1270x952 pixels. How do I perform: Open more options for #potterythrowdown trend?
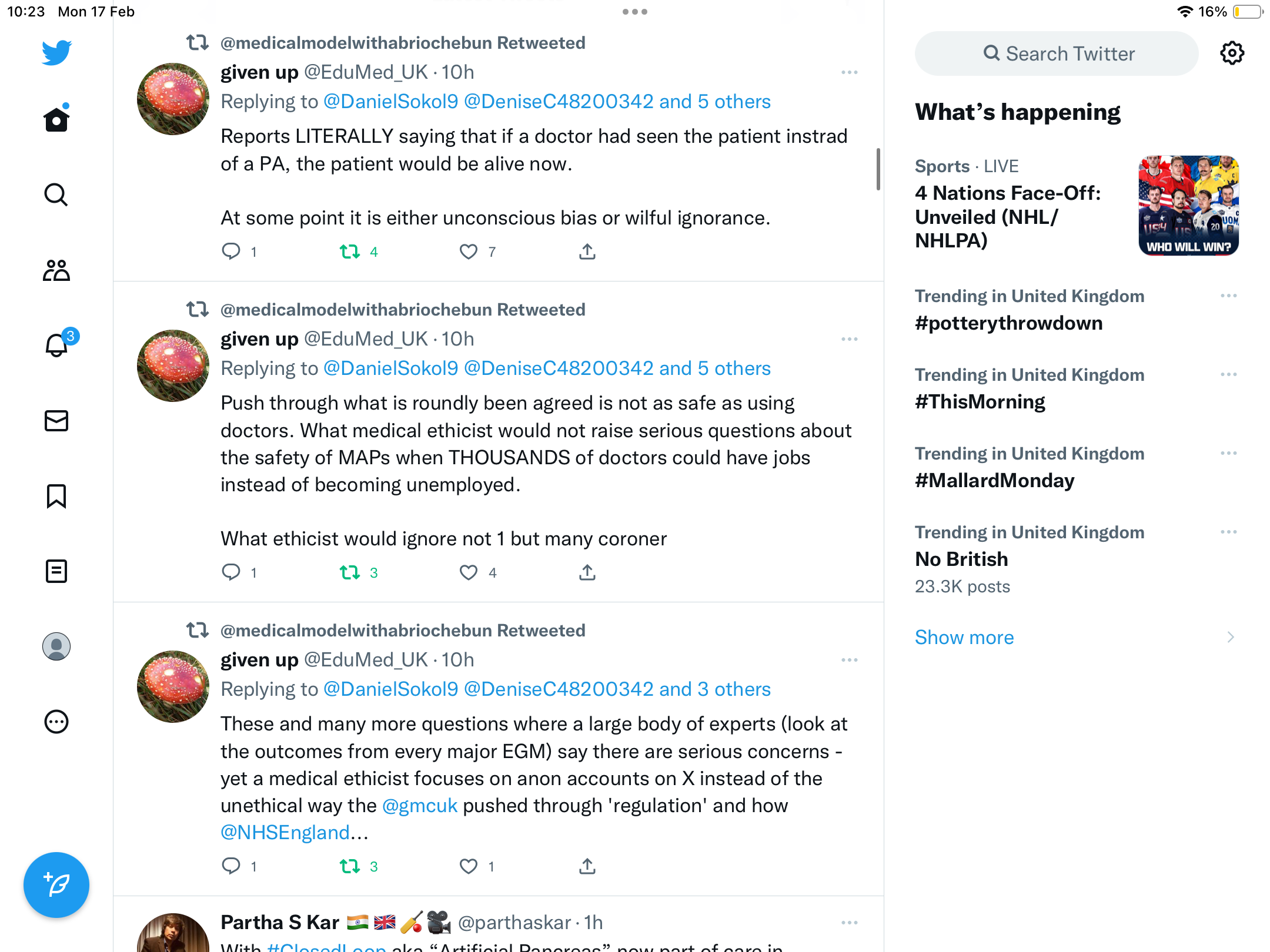[x=1229, y=296]
